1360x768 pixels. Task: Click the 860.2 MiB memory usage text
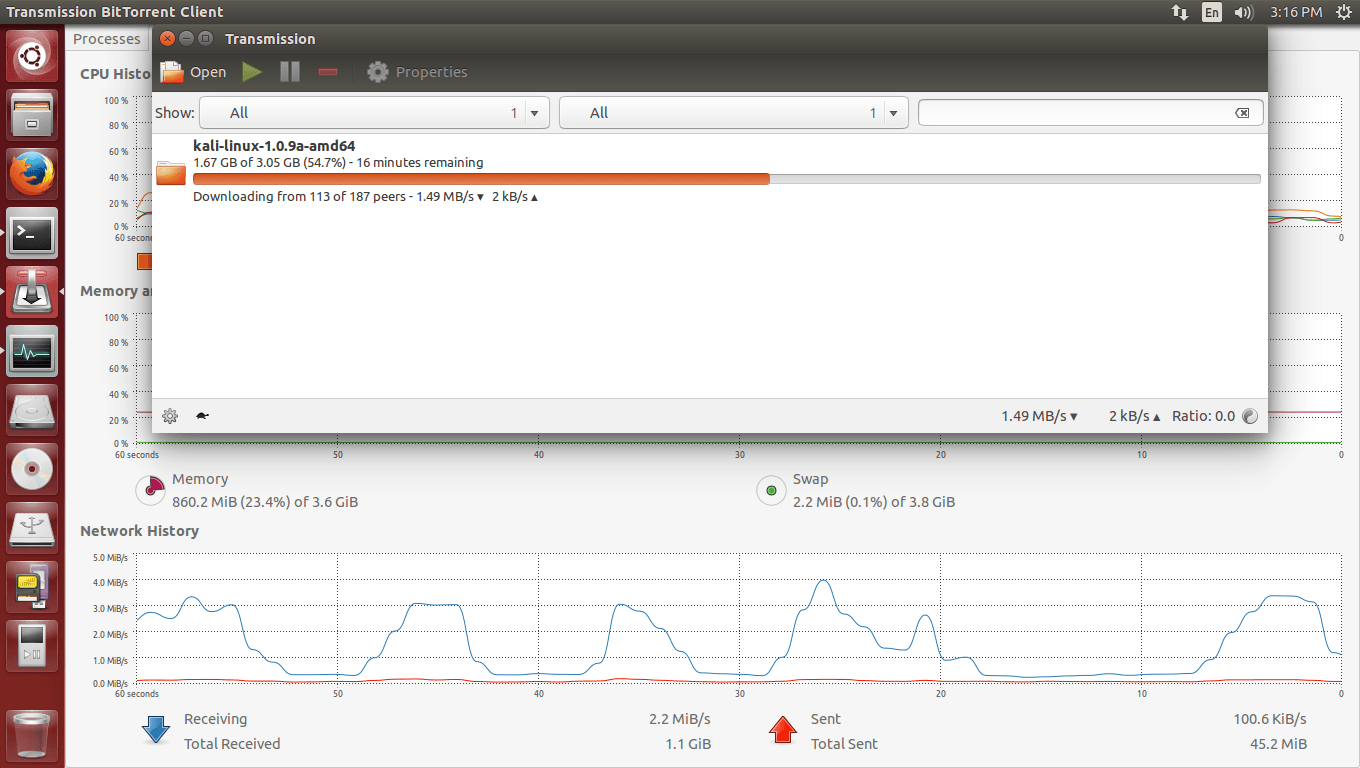click(x=265, y=502)
